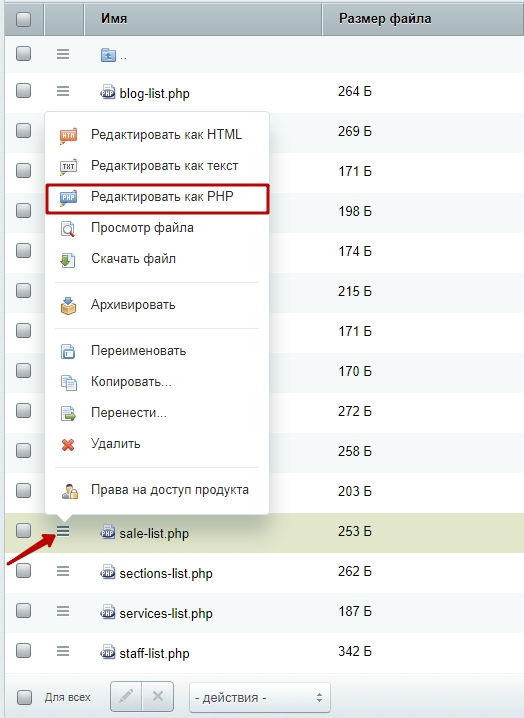Select 'Переименовать' in the context menu

coord(138,351)
